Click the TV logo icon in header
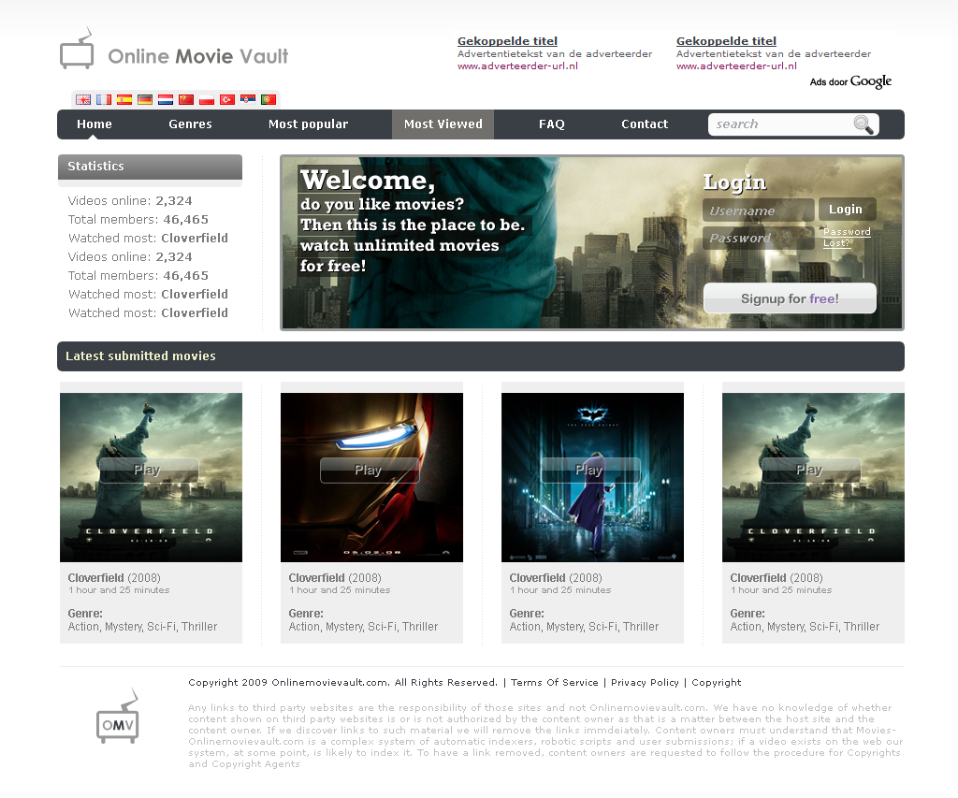Viewport: 958px width, 798px height. [77, 49]
